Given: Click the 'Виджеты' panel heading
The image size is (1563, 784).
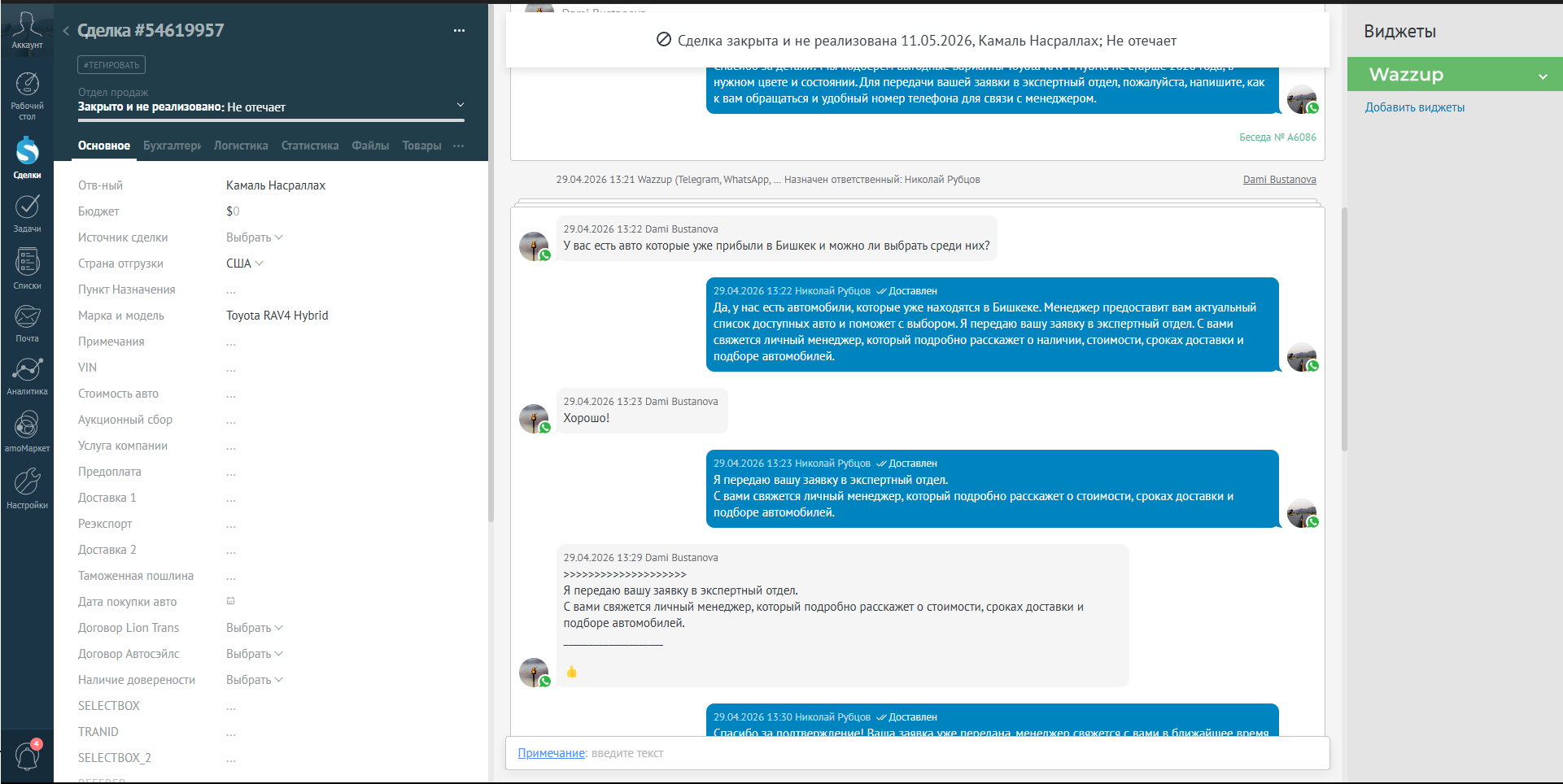Looking at the screenshot, I should click(x=1399, y=32).
